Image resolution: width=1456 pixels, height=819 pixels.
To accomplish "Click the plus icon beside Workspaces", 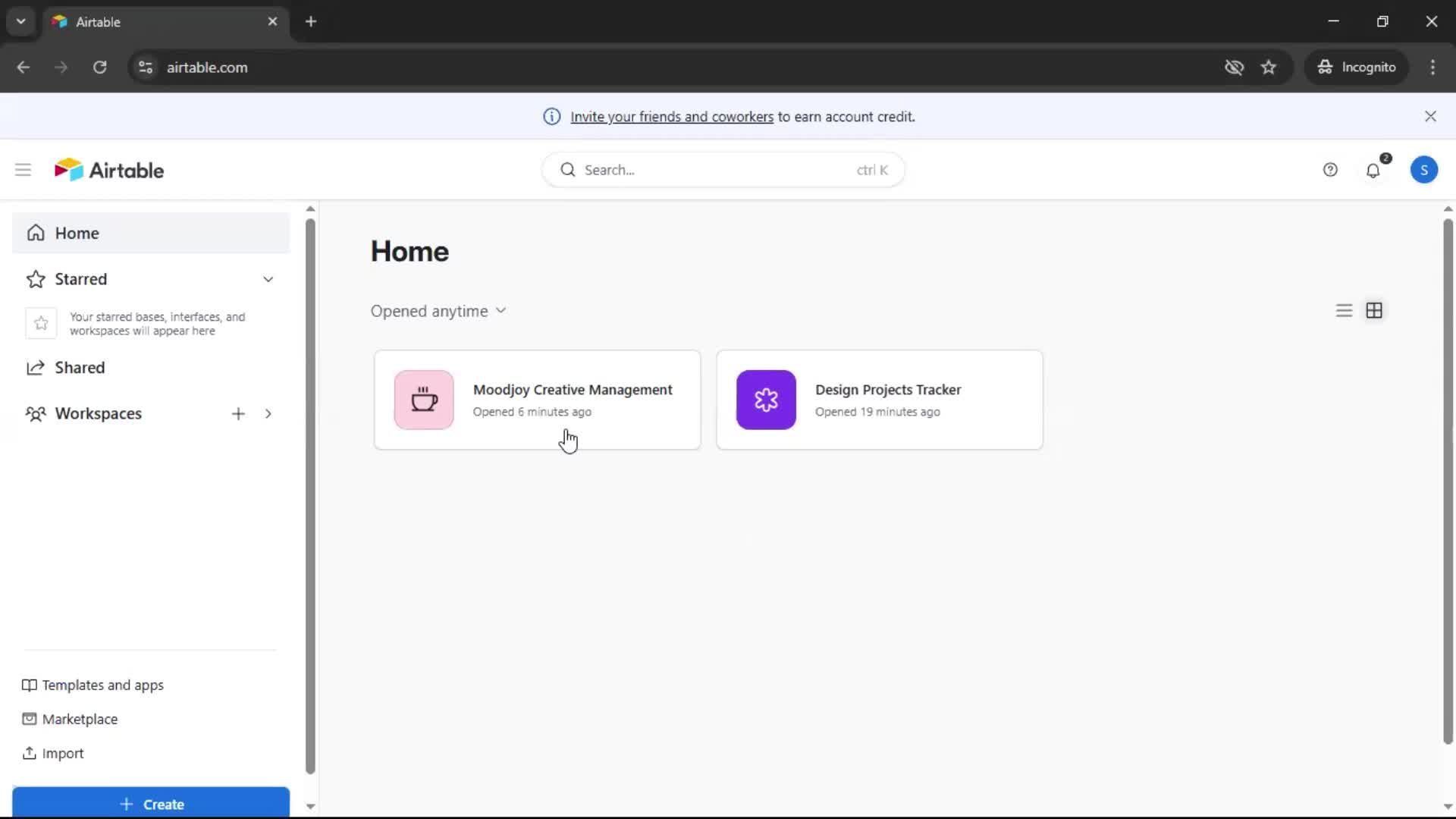I will point(238,413).
